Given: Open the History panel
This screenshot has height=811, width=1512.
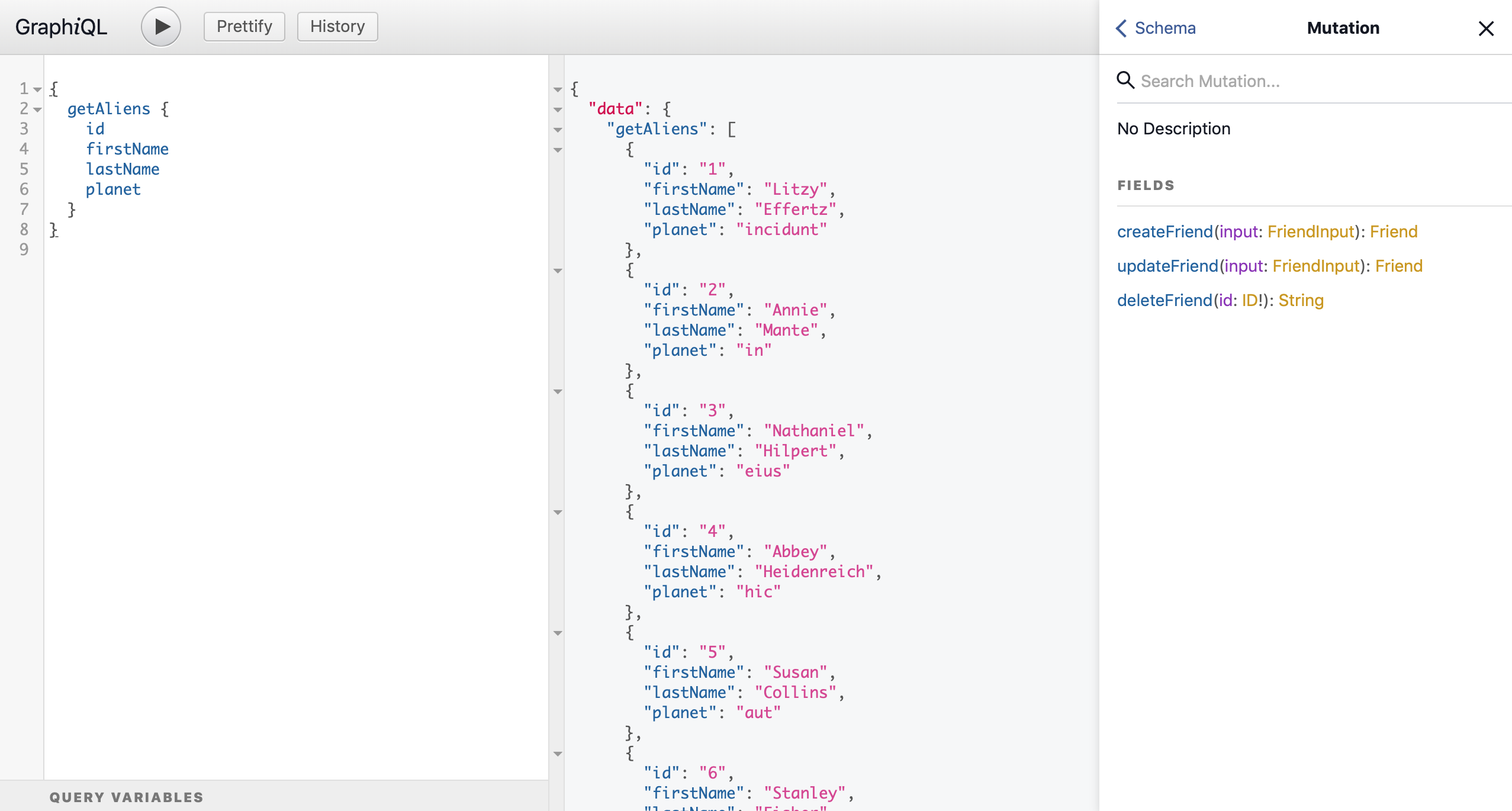Looking at the screenshot, I should (337, 27).
